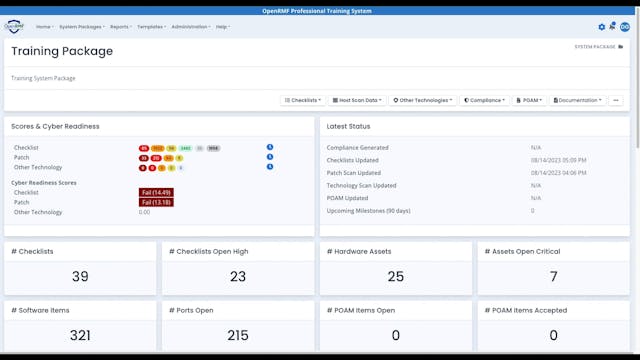The width and height of the screenshot is (640, 360).
Task: Click the folder icon beside System Package
Action: coord(620,47)
